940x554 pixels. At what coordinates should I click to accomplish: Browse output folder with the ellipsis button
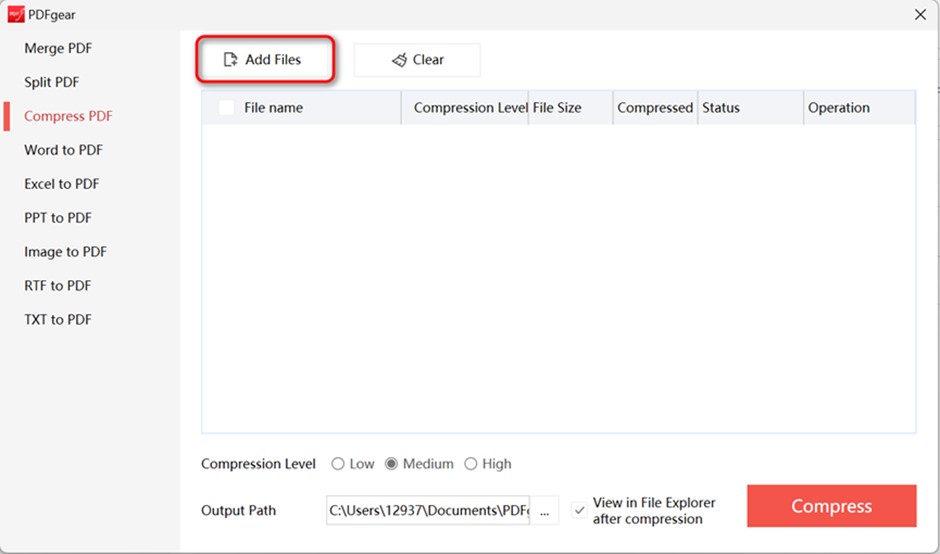[544, 510]
